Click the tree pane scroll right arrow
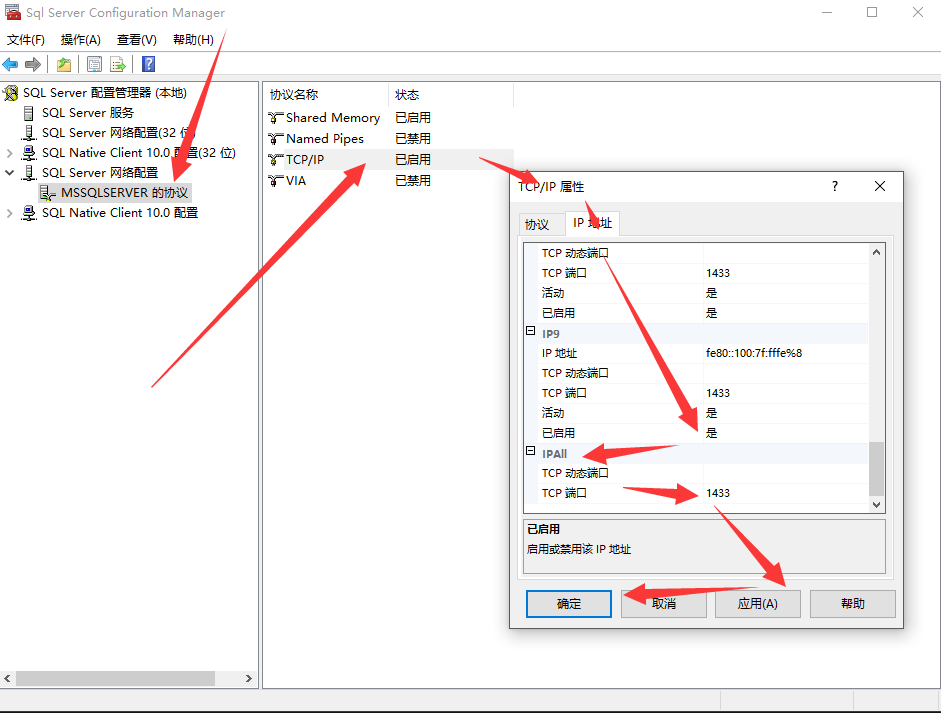This screenshot has width=941, height=713. (248, 678)
